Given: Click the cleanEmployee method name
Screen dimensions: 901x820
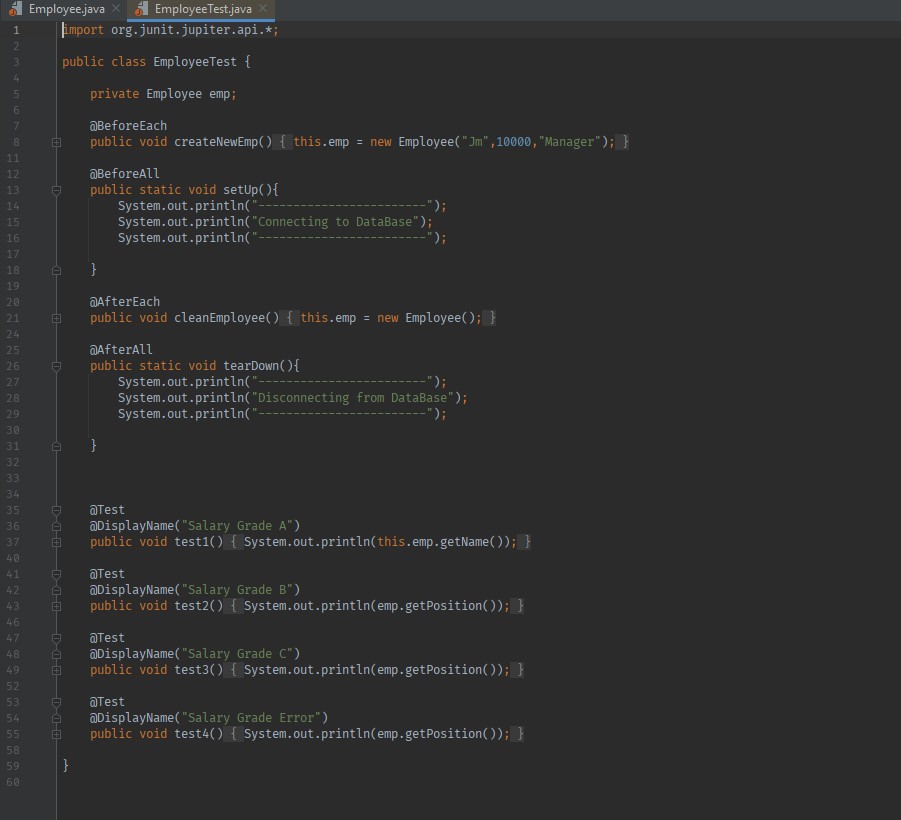Looking at the screenshot, I should pos(220,318).
